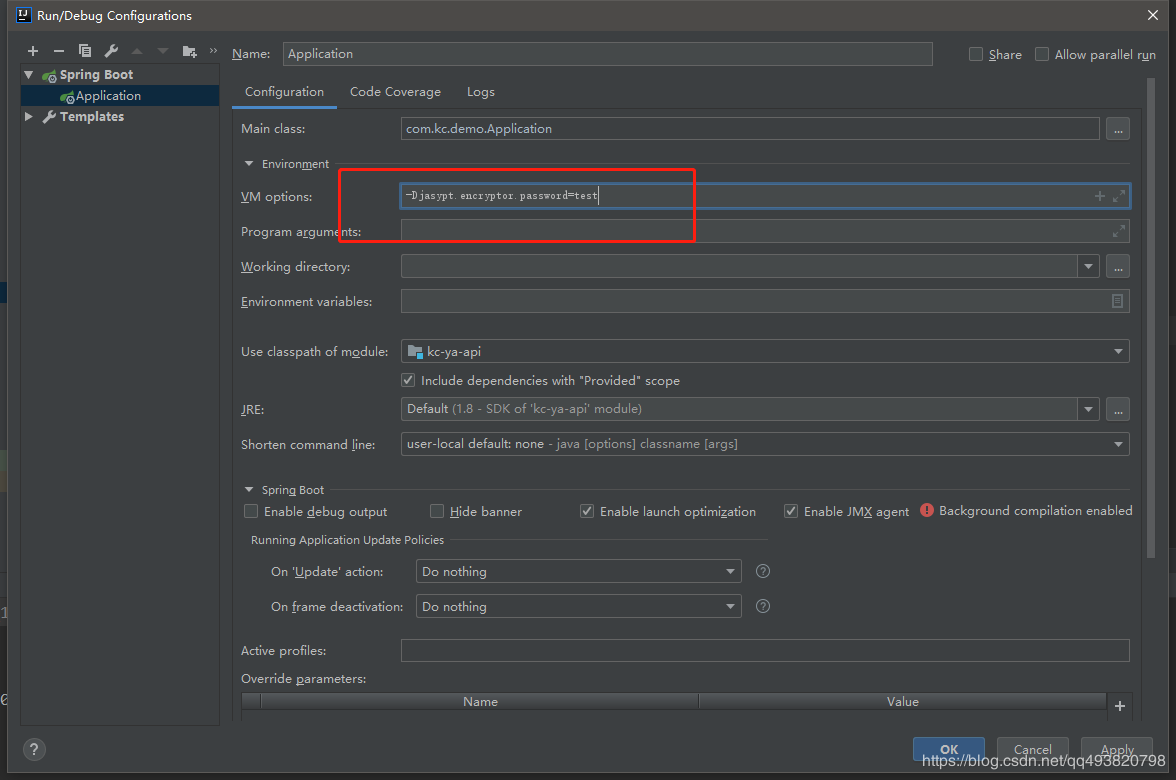Click the Cancel button

click(1032, 749)
